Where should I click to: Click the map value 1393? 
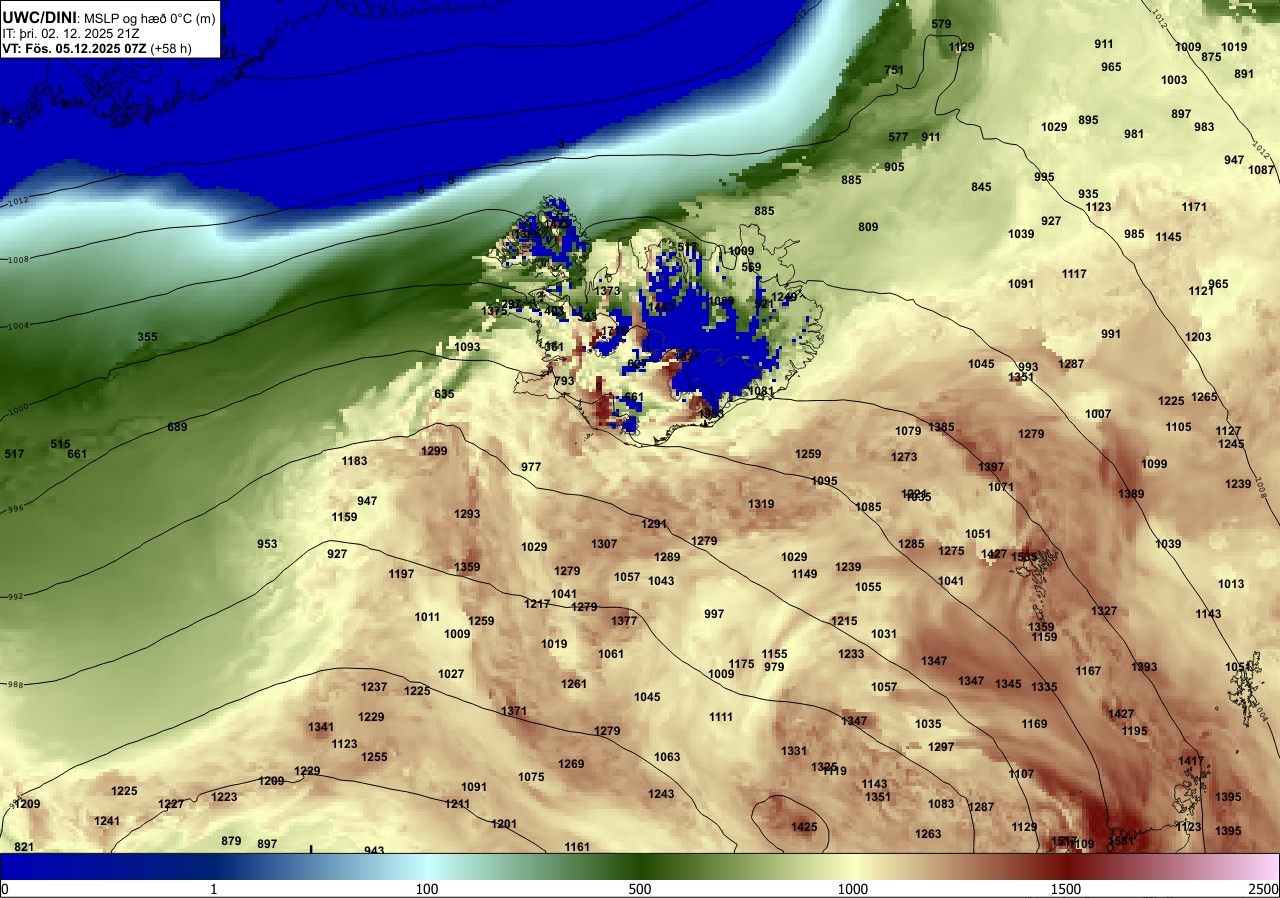1144,667
